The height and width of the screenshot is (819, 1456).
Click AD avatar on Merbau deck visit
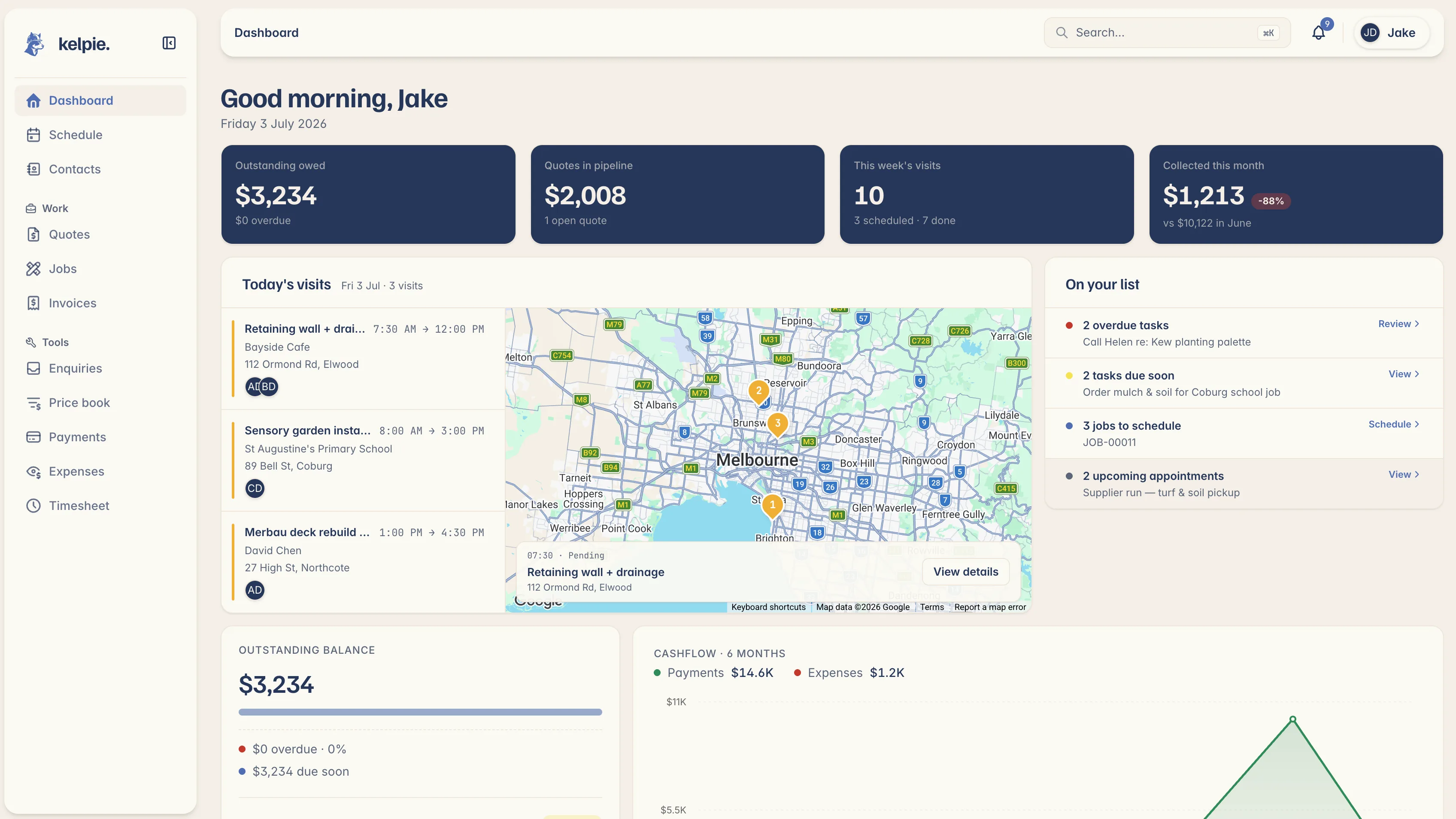(255, 591)
